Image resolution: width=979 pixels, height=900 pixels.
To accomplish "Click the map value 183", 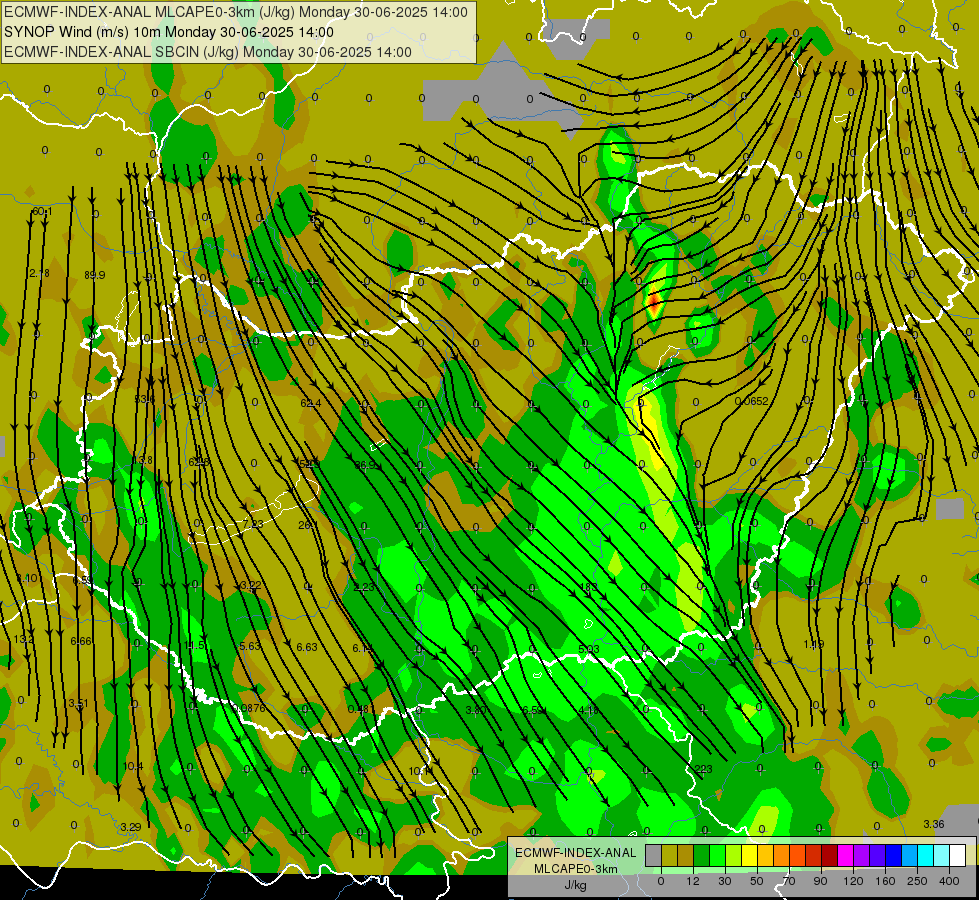I will (589, 587).
